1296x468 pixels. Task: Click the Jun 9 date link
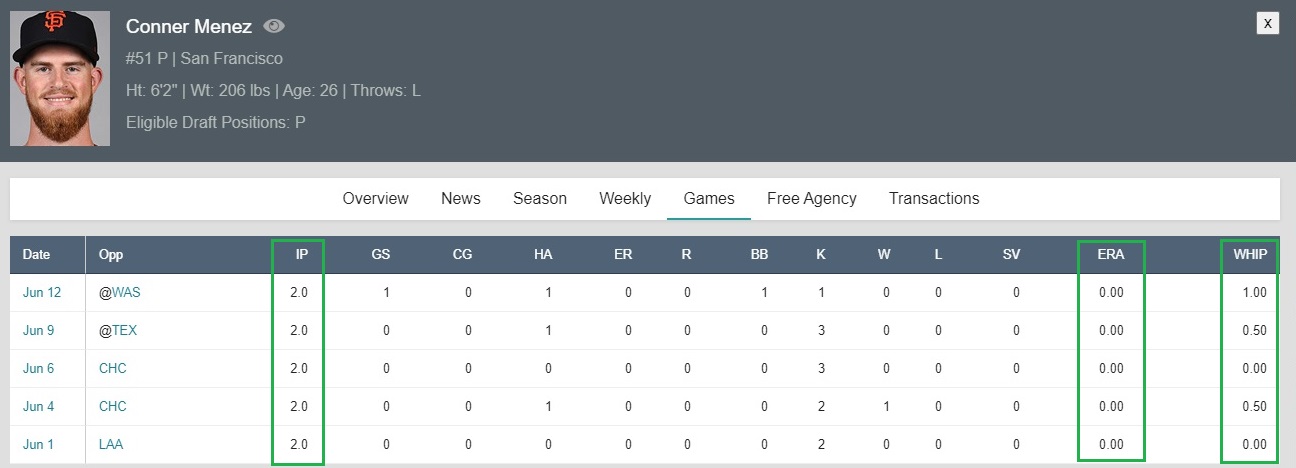click(39, 331)
